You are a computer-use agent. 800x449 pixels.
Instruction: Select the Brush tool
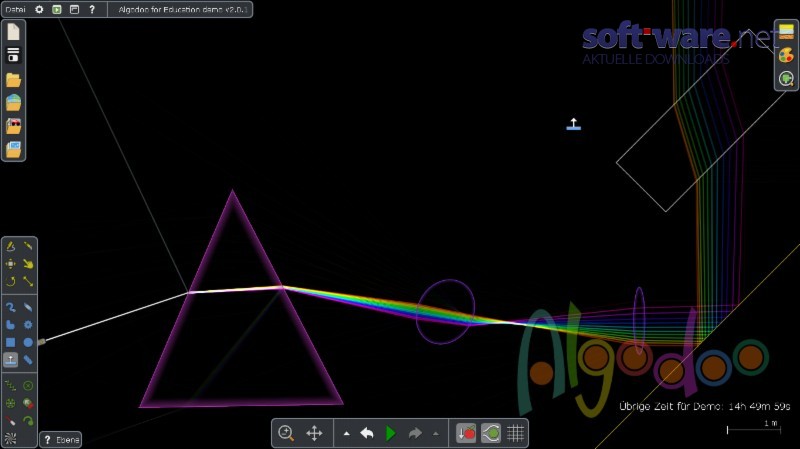click(10, 307)
